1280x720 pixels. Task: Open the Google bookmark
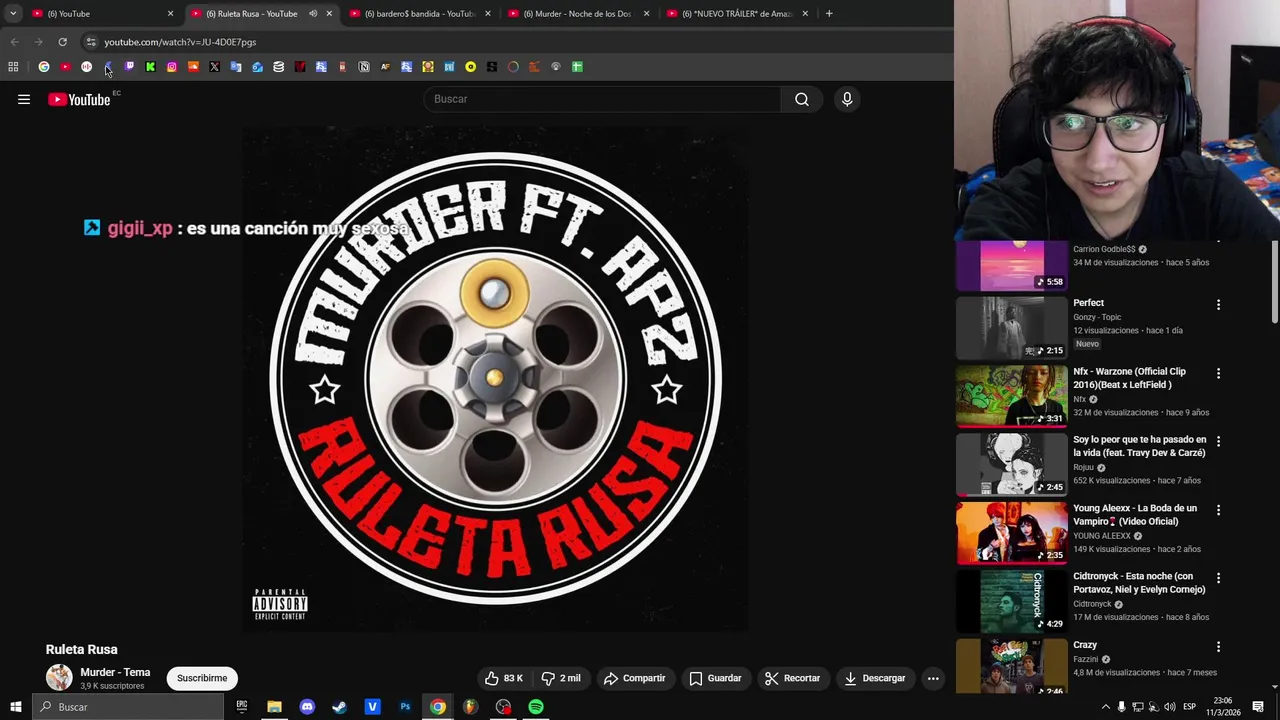coord(44,67)
